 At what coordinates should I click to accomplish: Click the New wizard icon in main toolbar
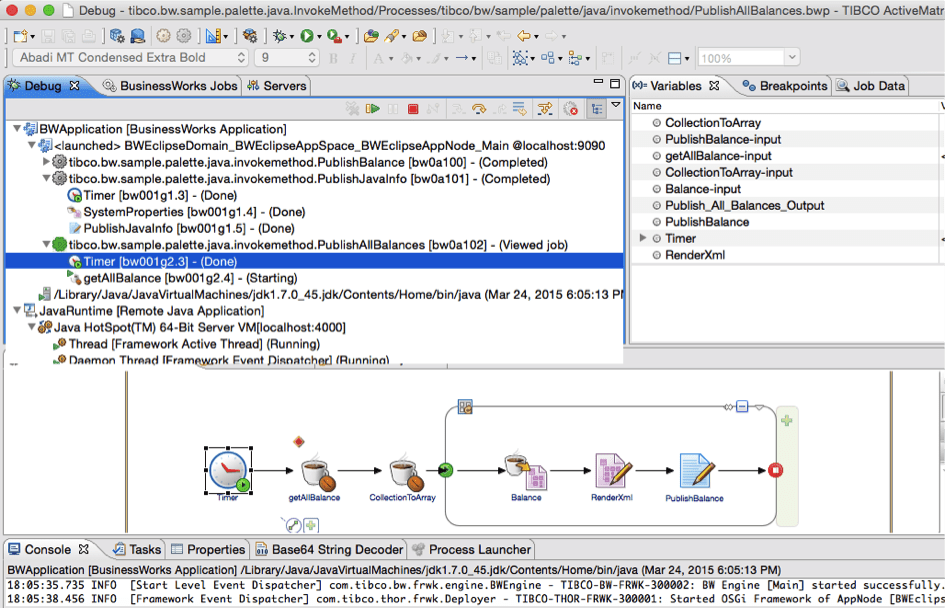(20, 36)
